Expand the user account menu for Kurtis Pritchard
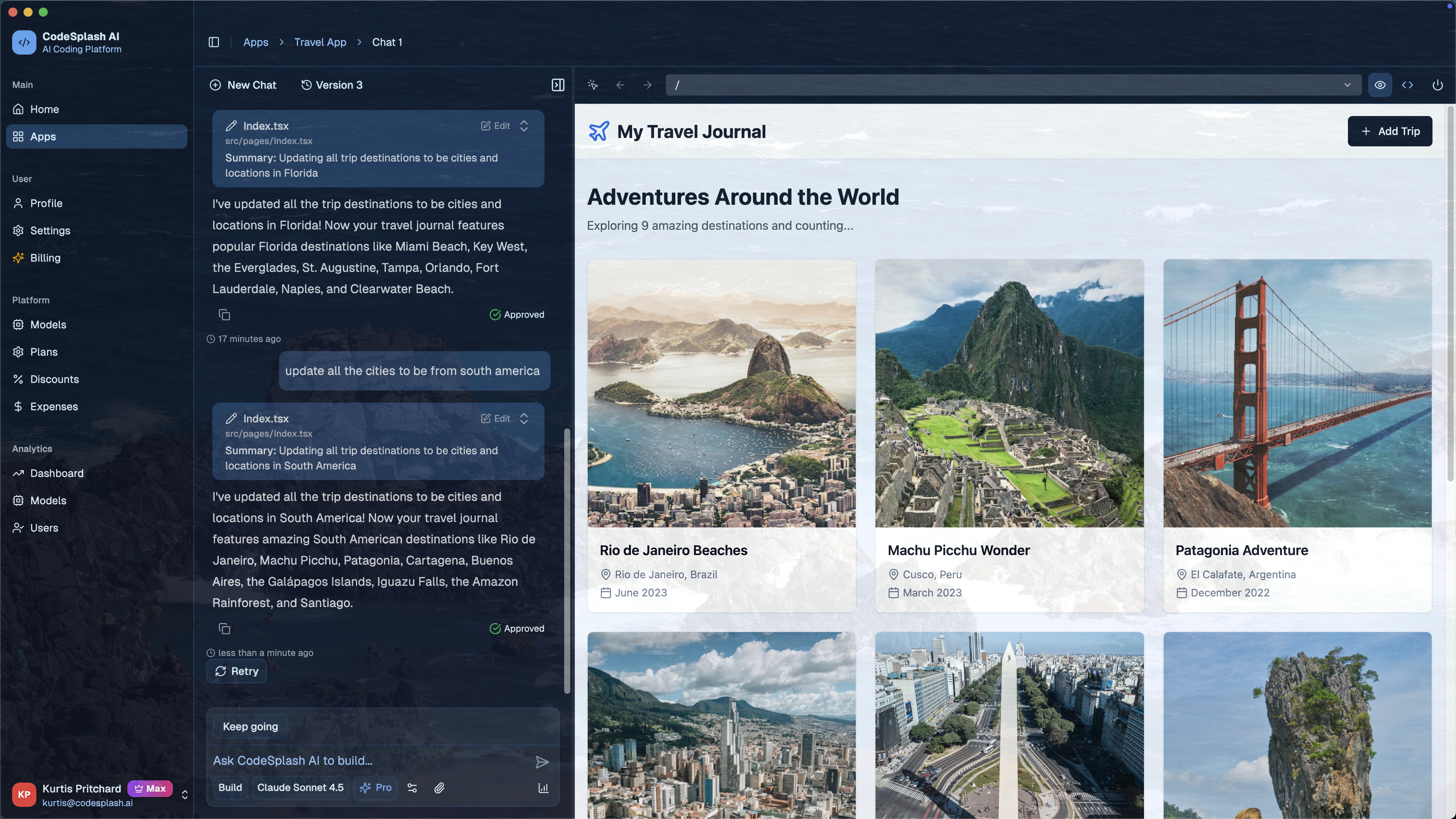This screenshot has height=819, width=1456. 185,795
